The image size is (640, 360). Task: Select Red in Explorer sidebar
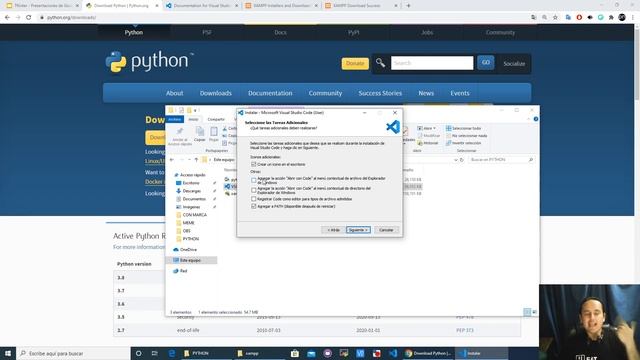(183, 271)
